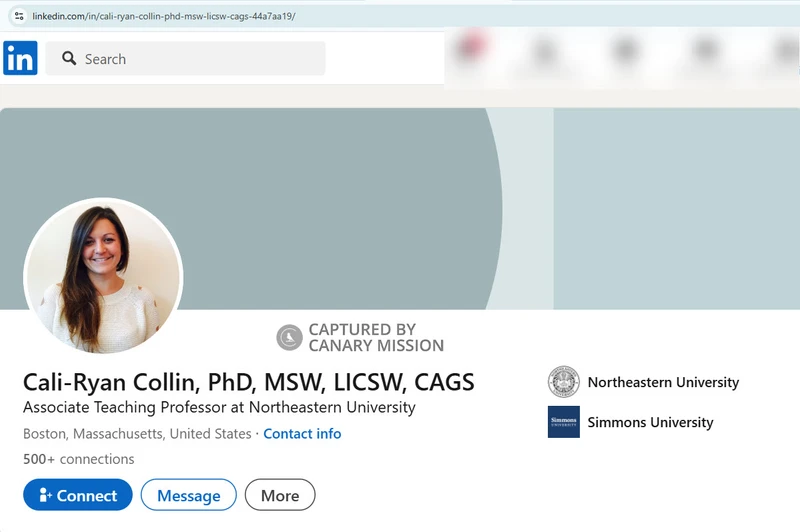Open the Northeastern University text link

[663, 382]
